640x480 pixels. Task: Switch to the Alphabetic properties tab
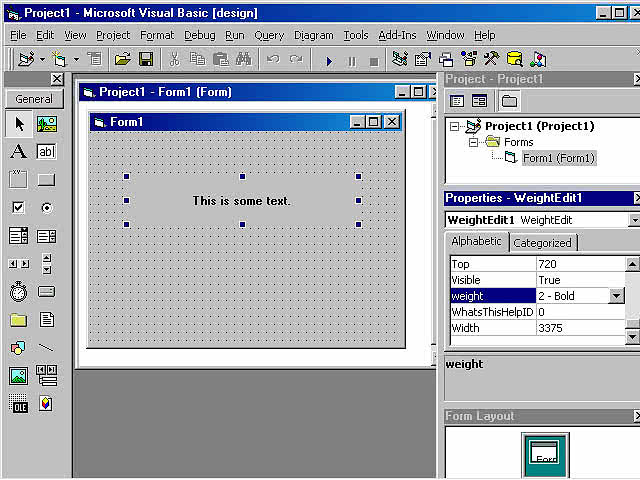[x=476, y=242]
